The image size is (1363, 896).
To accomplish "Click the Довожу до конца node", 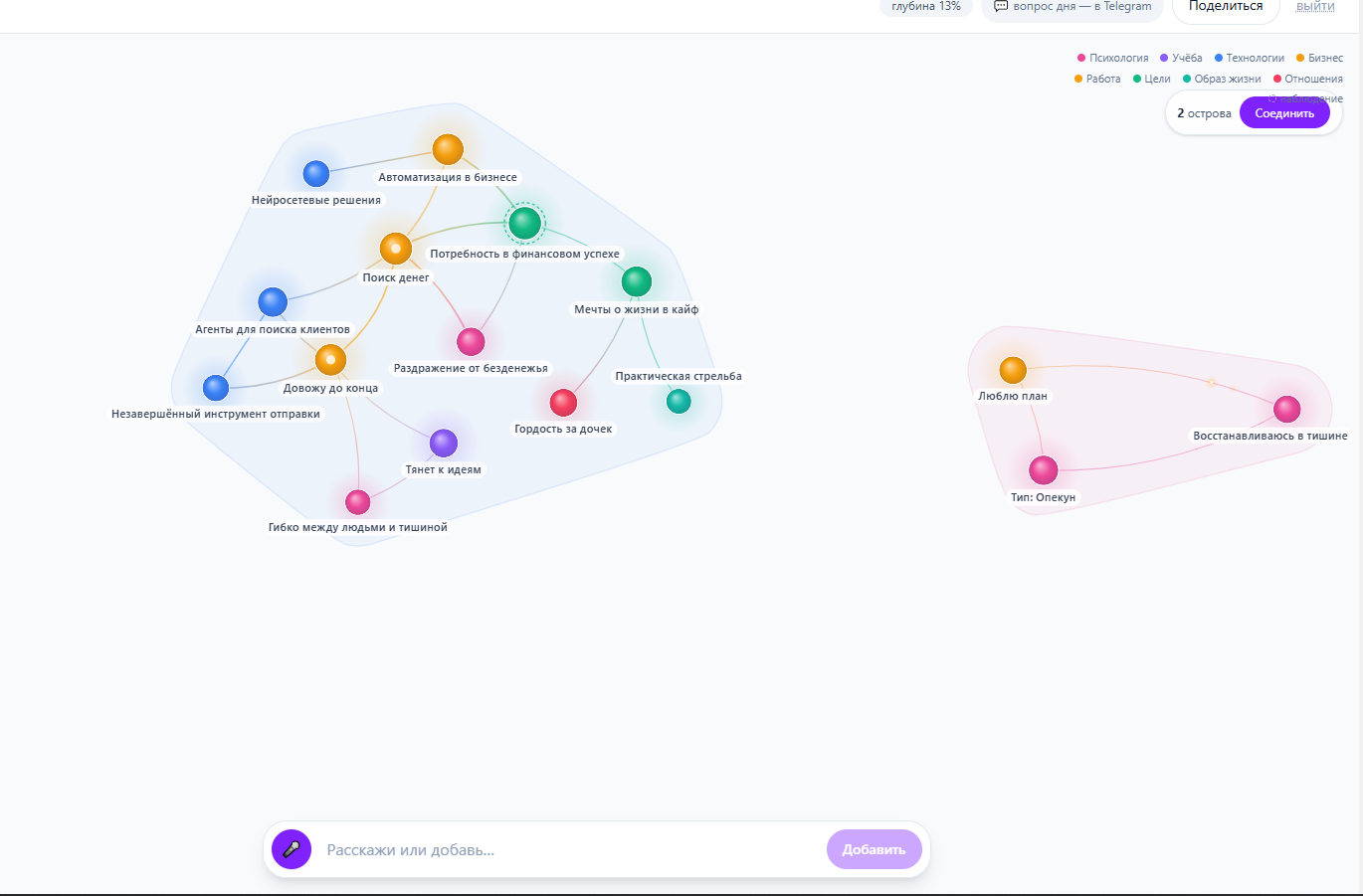I will click(330, 359).
